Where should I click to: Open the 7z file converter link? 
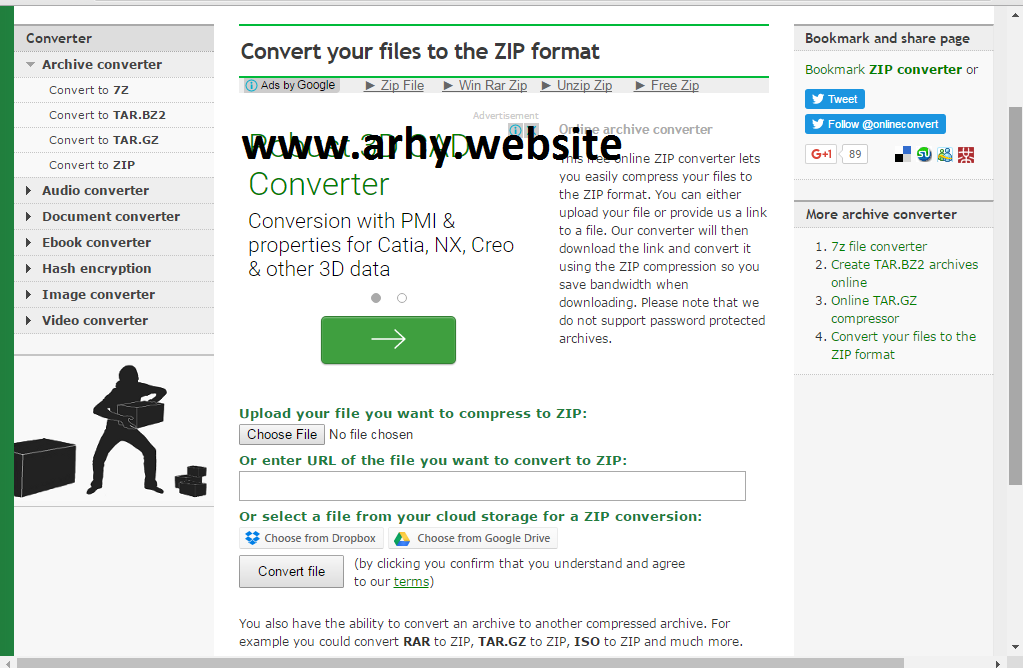[x=878, y=247]
